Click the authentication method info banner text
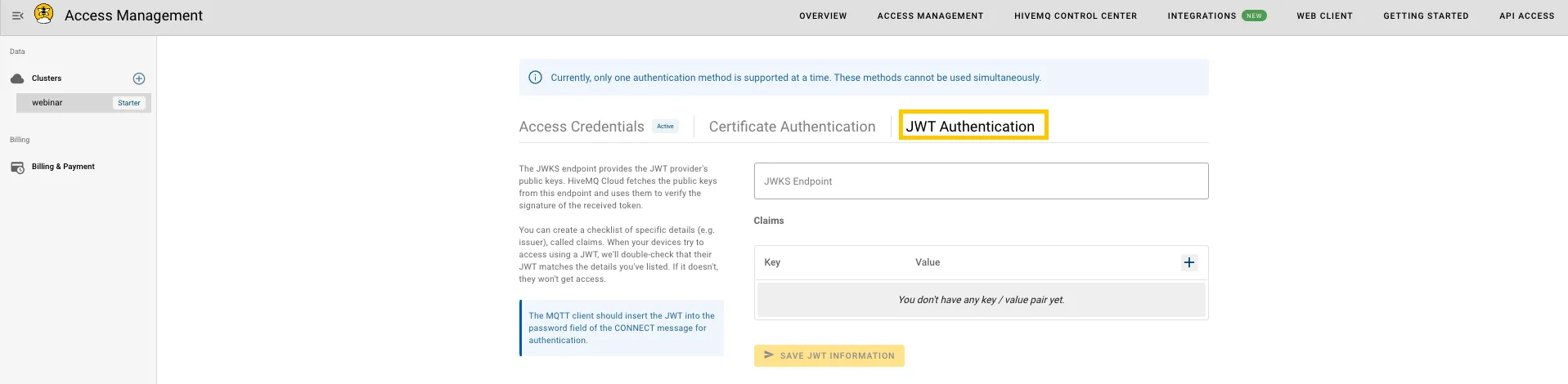The width and height of the screenshot is (1568, 384). click(x=796, y=78)
